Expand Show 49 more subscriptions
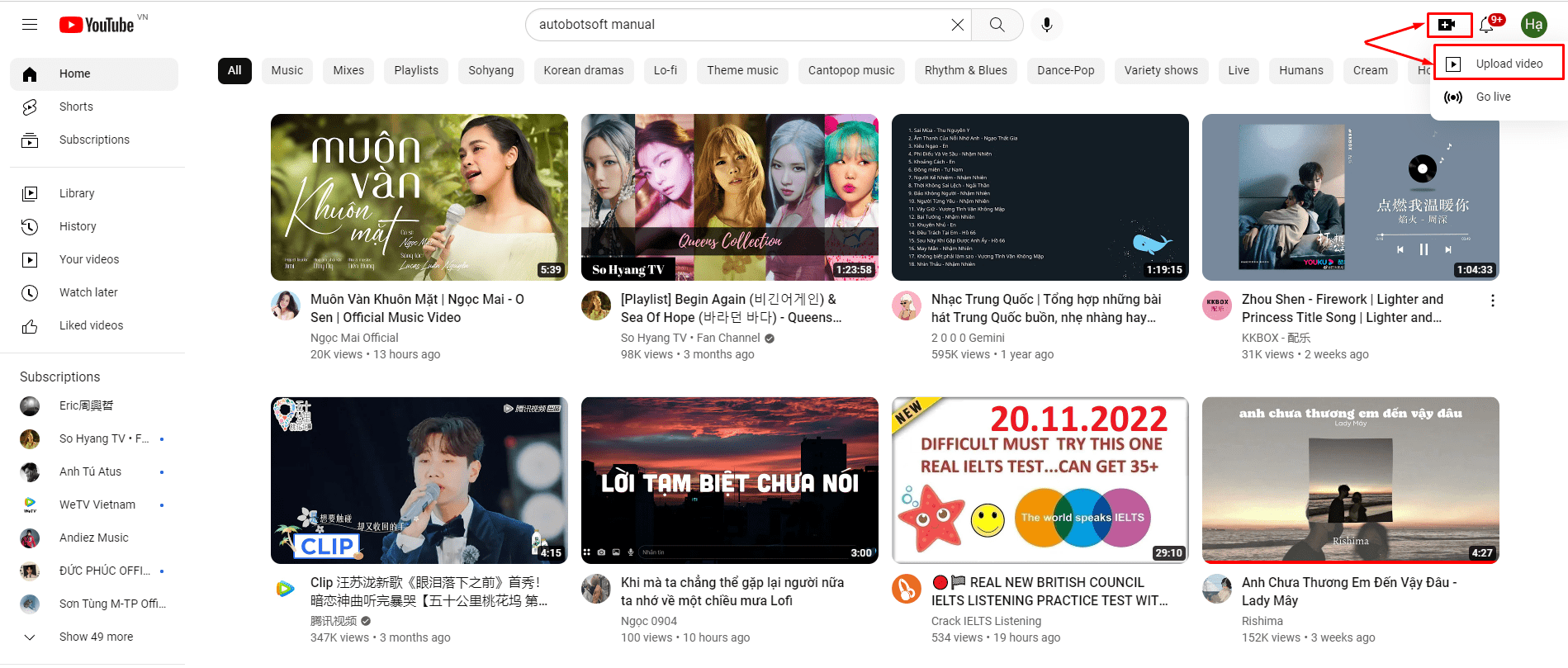Viewport: 1568px width, 668px height. (94, 637)
